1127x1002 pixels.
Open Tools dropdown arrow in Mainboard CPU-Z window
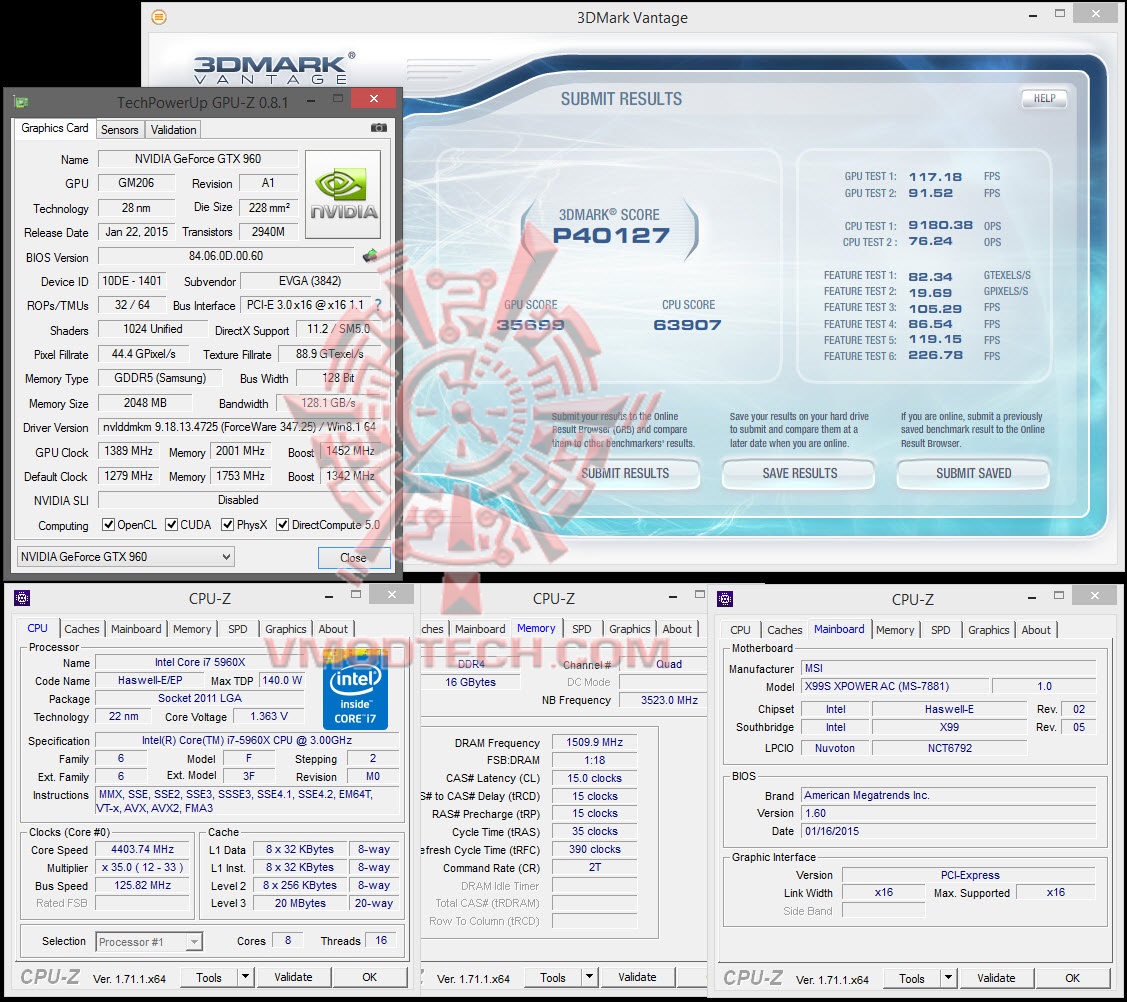point(948,978)
